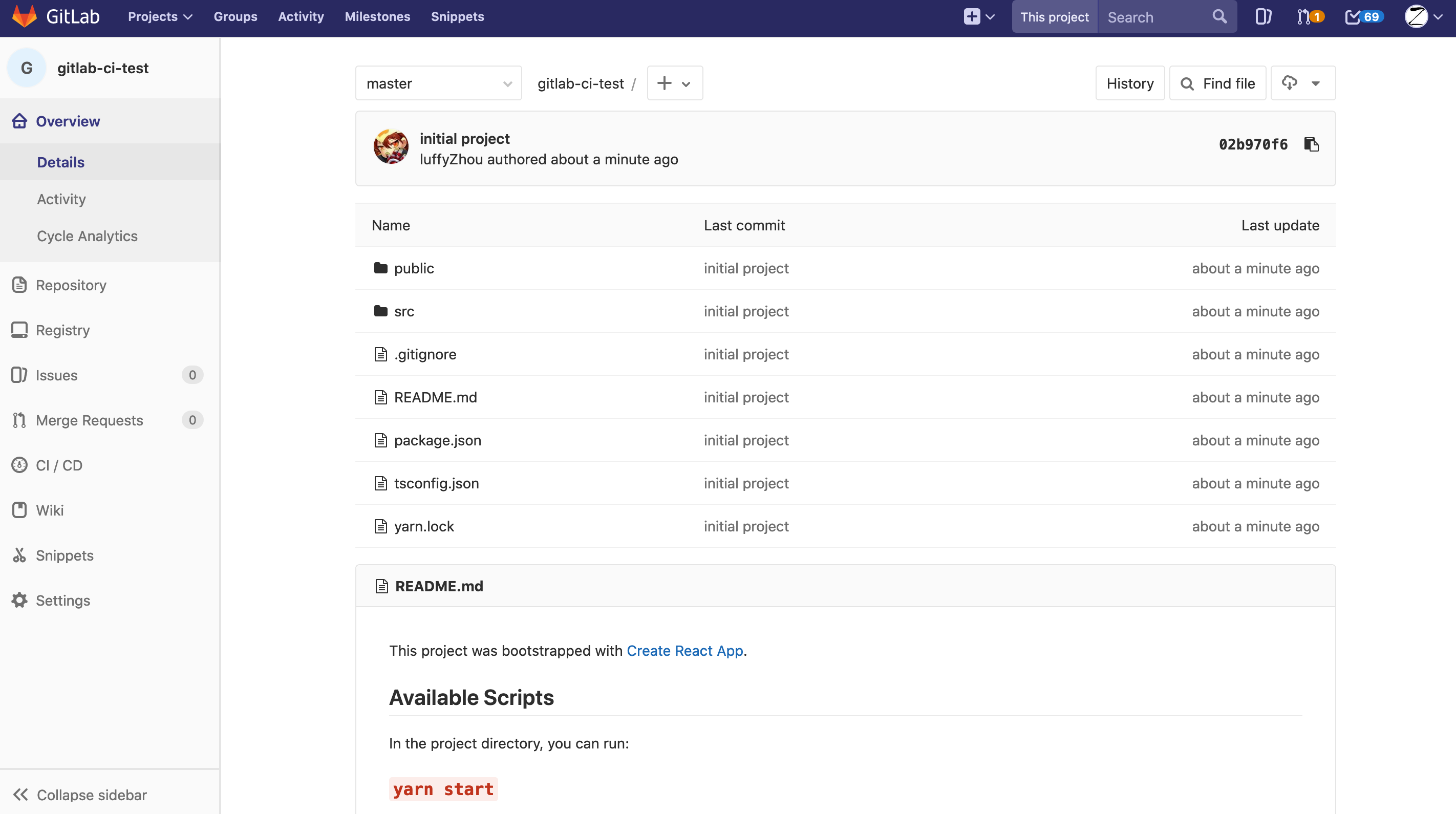Go to Milestones in top navigation
This screenshot has width=1456, height=814.
(377, 17)
